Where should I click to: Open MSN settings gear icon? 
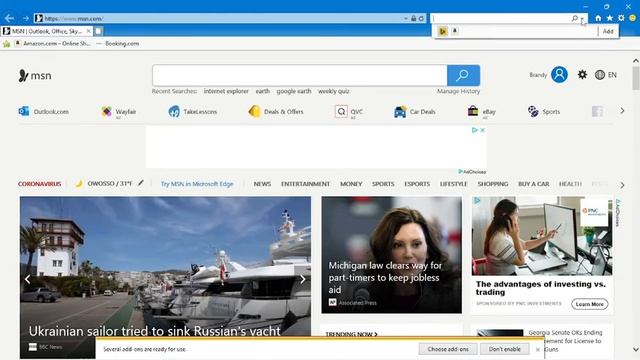582,75
